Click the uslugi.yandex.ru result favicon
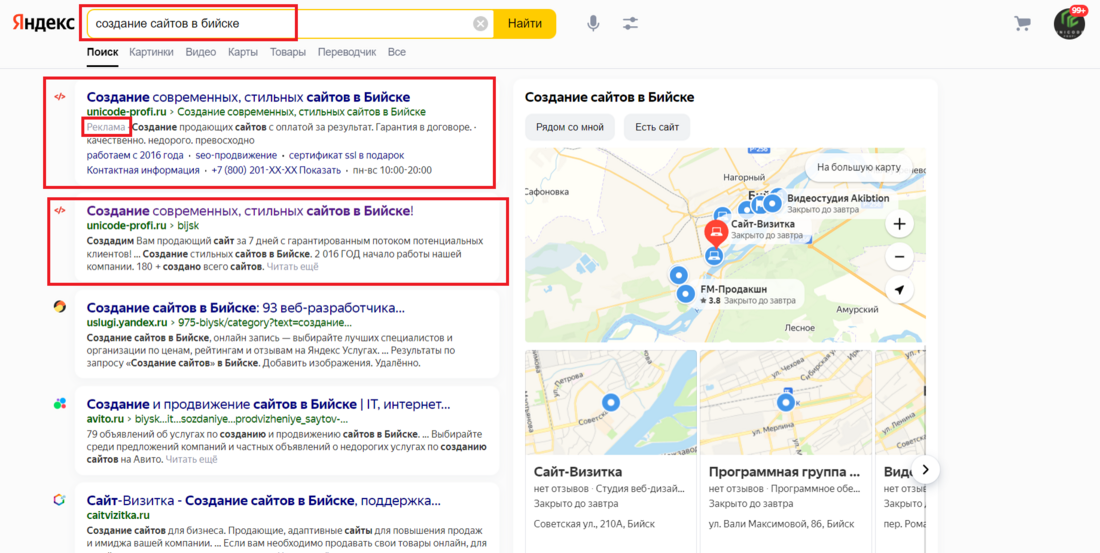The image size is (1100, 553). (x=60, y=306)
